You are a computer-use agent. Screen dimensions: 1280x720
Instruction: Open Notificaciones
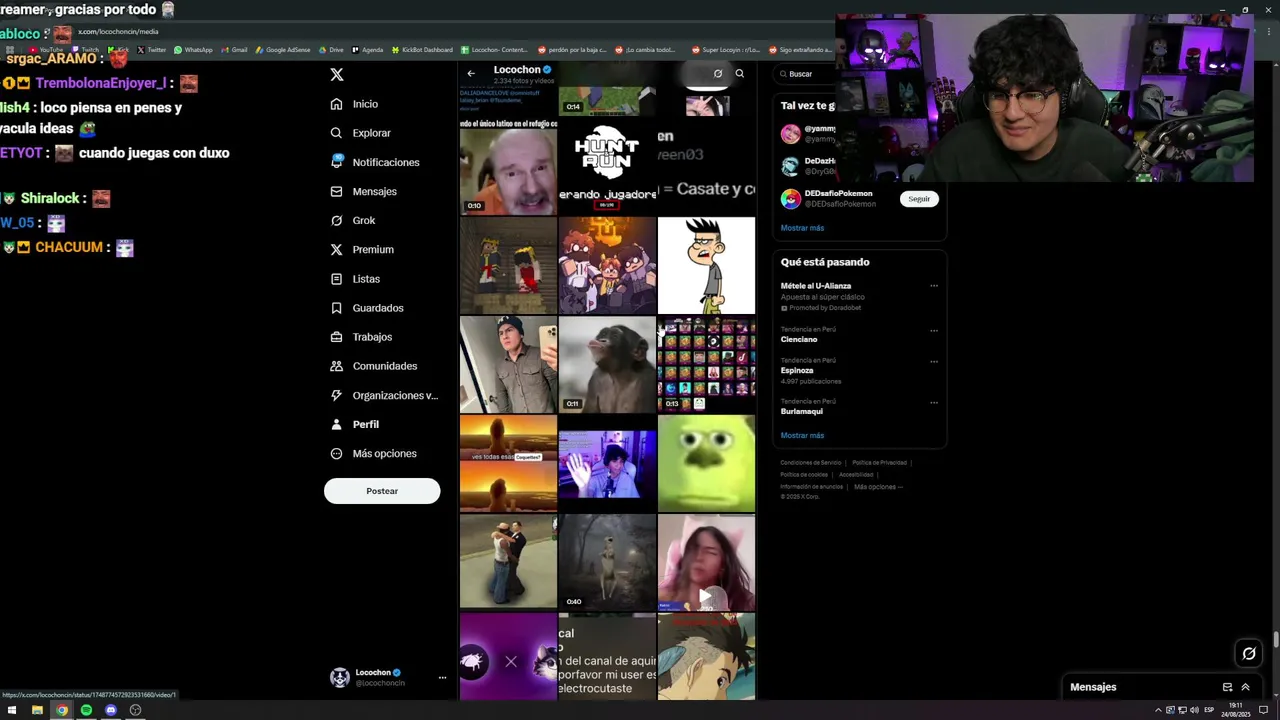pyautogui.click(x=375, y=162)
